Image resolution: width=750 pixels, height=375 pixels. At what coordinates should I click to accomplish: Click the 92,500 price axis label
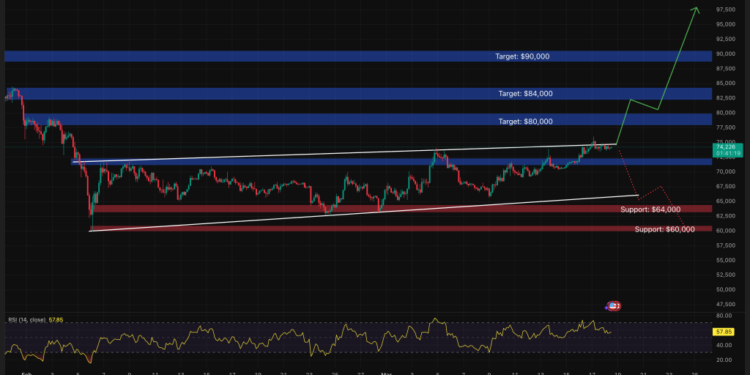(x=726, y=39)
